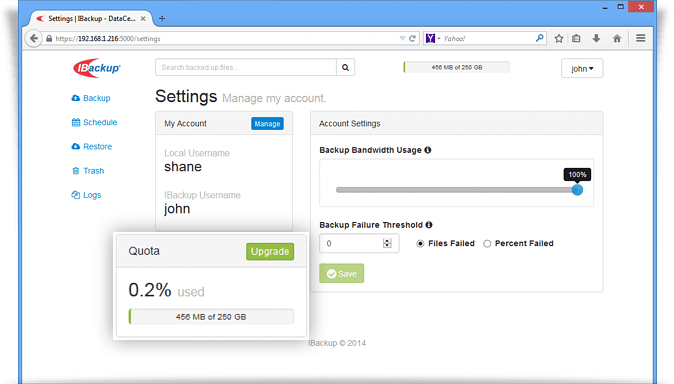Click the Search backed up files field
Viewport: 674px width, 384px height.
click(x=246, y=68)
